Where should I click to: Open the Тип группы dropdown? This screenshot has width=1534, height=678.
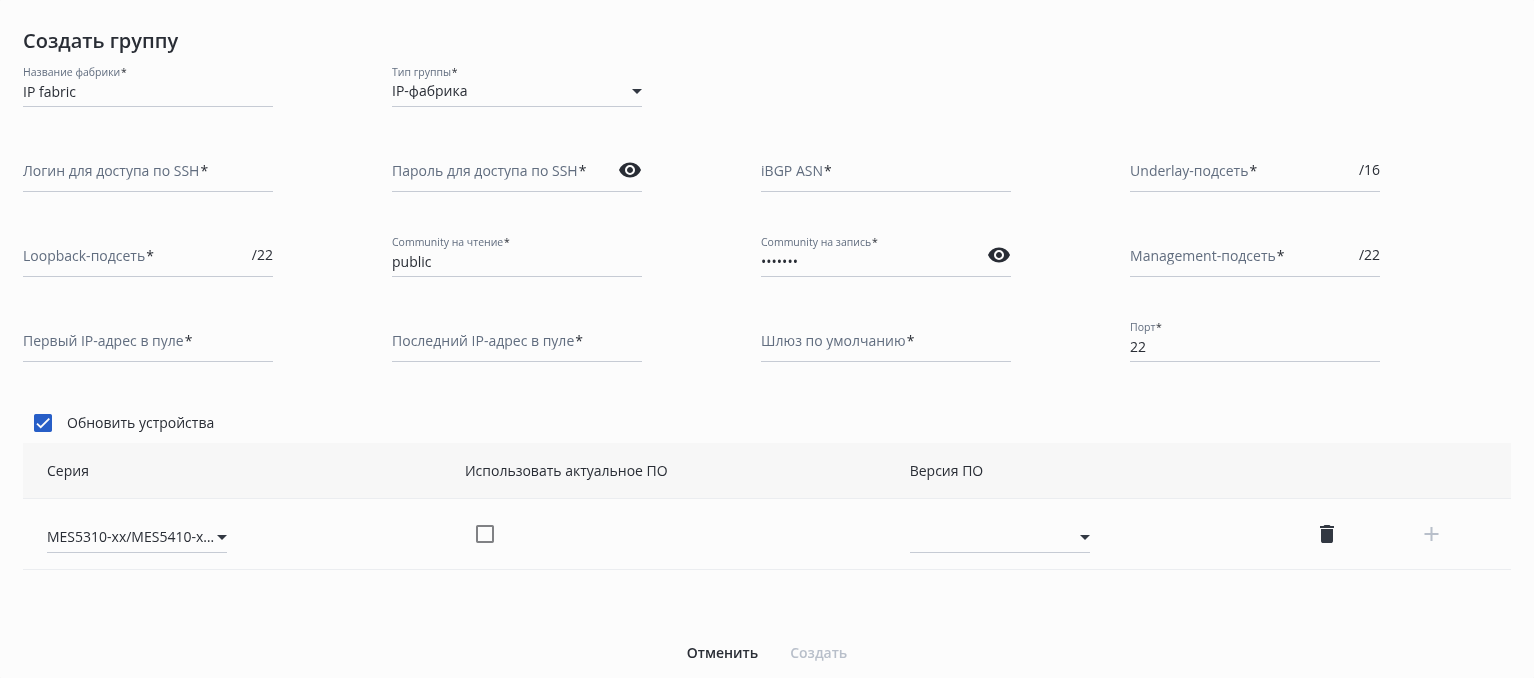(516, 92)
